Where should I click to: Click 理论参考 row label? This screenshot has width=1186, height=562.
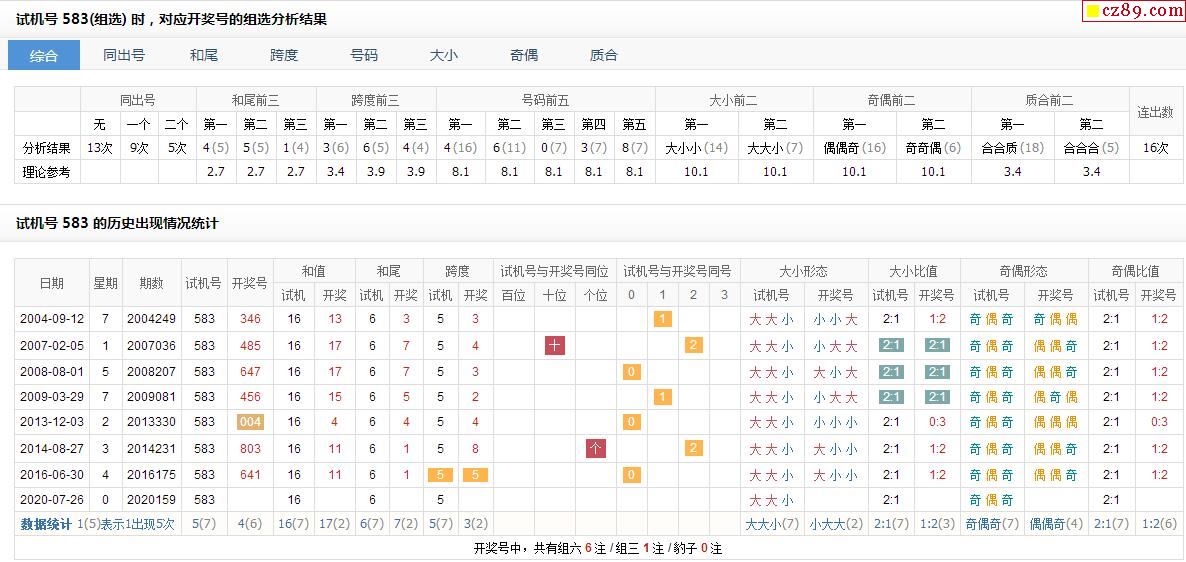(x=48, y=172)
